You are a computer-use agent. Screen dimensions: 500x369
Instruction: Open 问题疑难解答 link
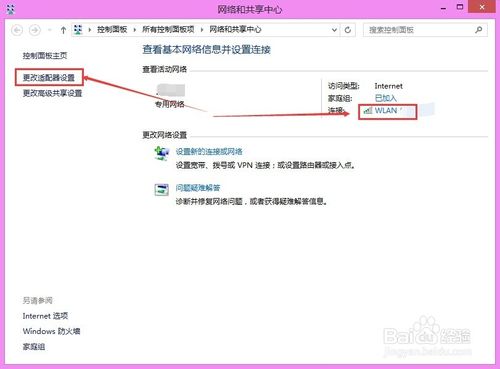[x=198, y=188]
